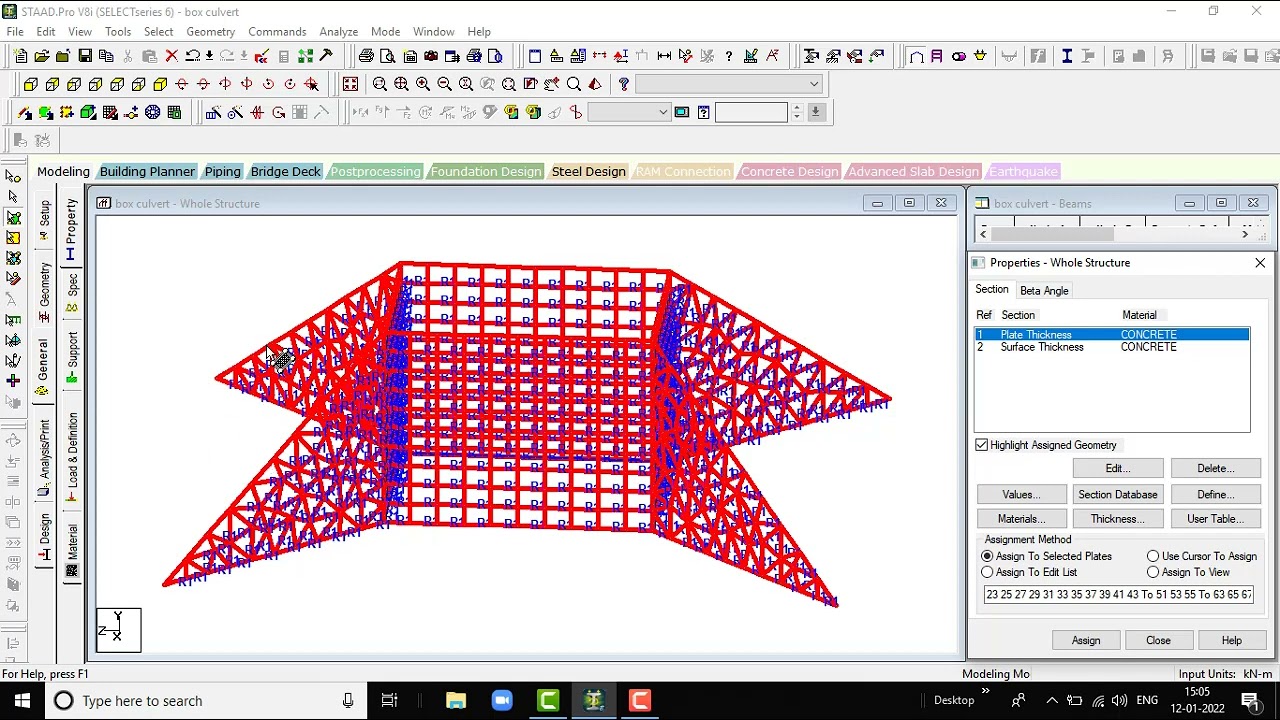1280x720 pixels.
Task: Switch to the Steel Design tab
Action: [588, 171]
